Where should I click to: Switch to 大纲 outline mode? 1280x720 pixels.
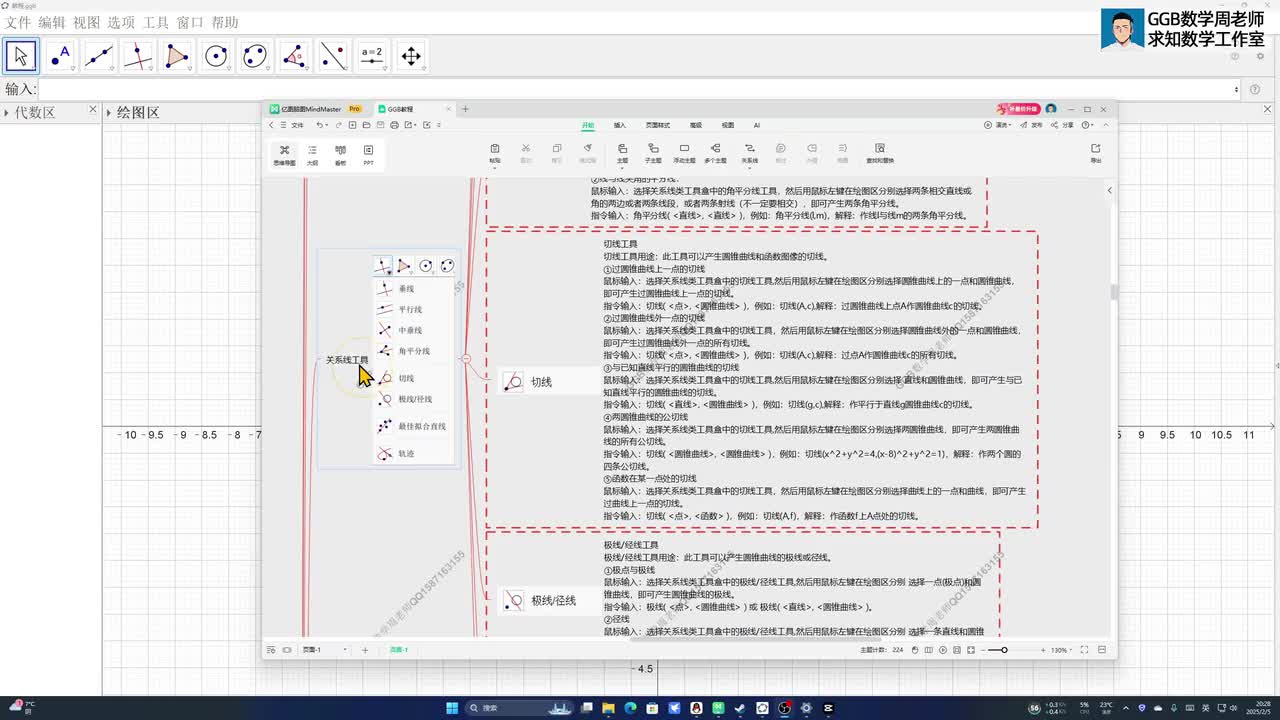(312, 154)
